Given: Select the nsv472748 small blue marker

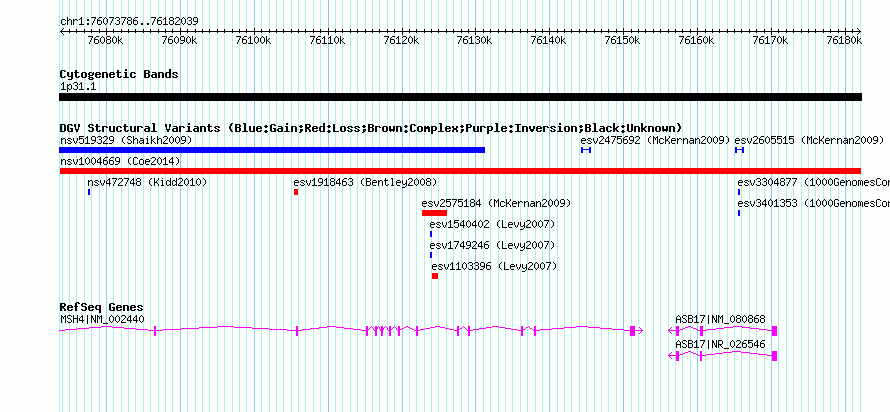Looking at the screenshot, I should (x=89, y=192).
